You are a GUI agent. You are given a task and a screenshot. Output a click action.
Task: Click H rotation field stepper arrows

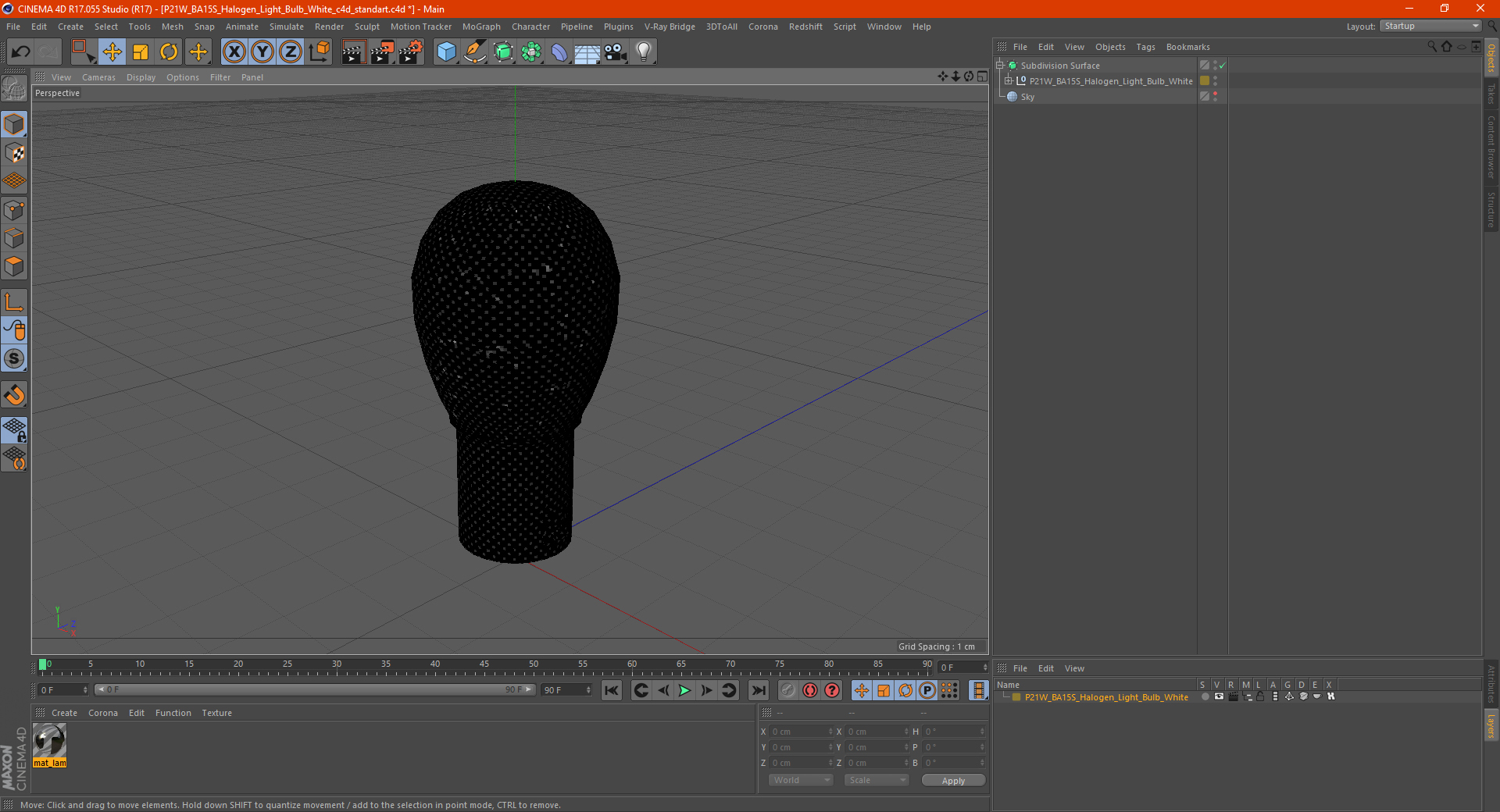[982, 732]
